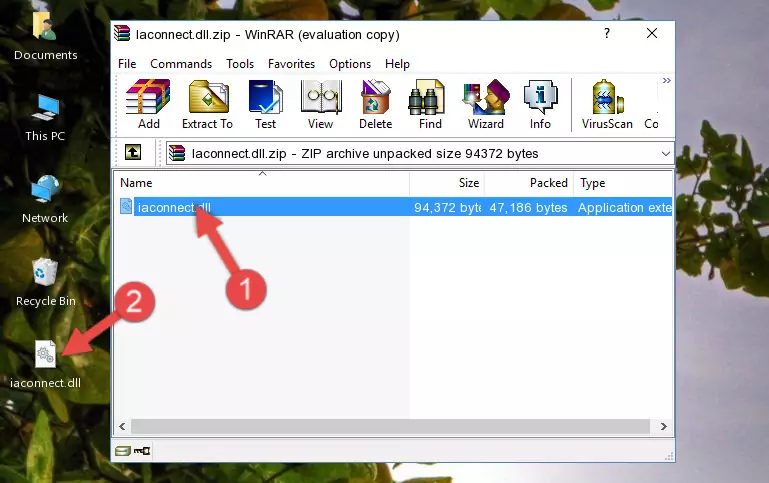Click the horizontal scrollbar track

click(x=390, y=427)
